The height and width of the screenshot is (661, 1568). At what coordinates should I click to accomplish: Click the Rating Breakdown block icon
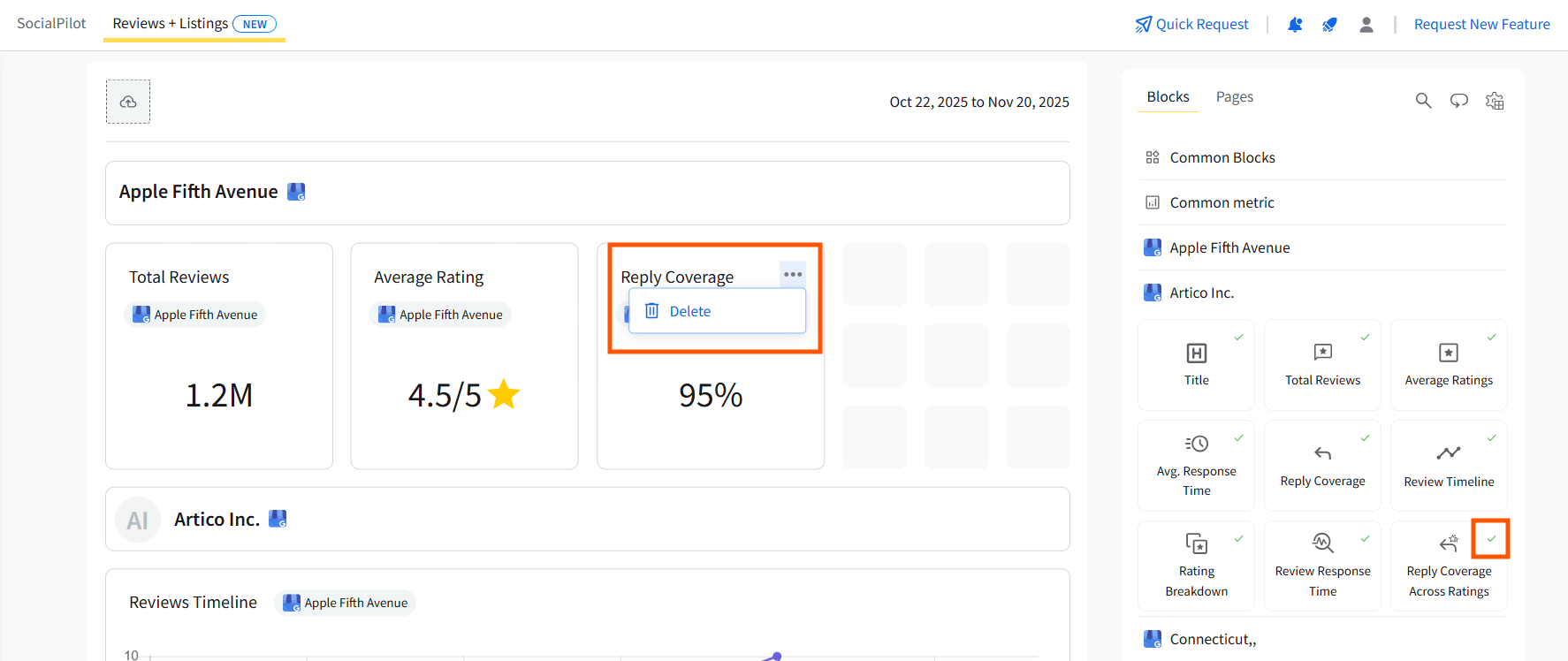point(1196,543)
